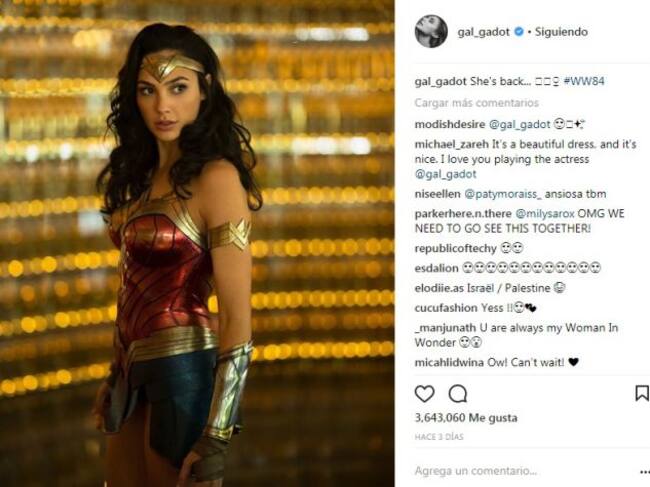This screenshot has width=650, height=487.
Task: Save the post with the bookmark icon
Action: (x=642, y=393)
